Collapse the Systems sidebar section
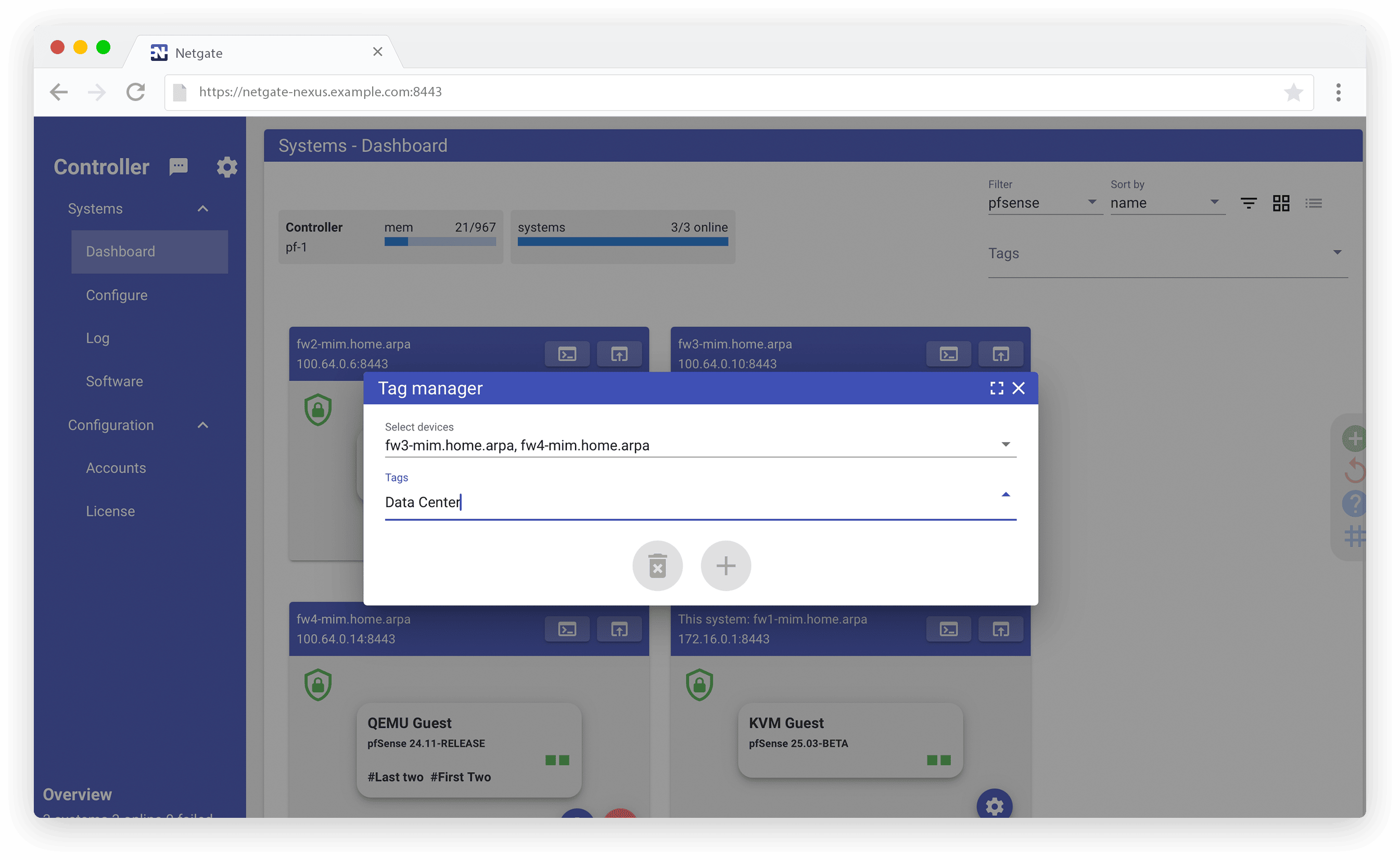Image resolution: width=1400 pixels, height=860 pixels. point(202,209)
